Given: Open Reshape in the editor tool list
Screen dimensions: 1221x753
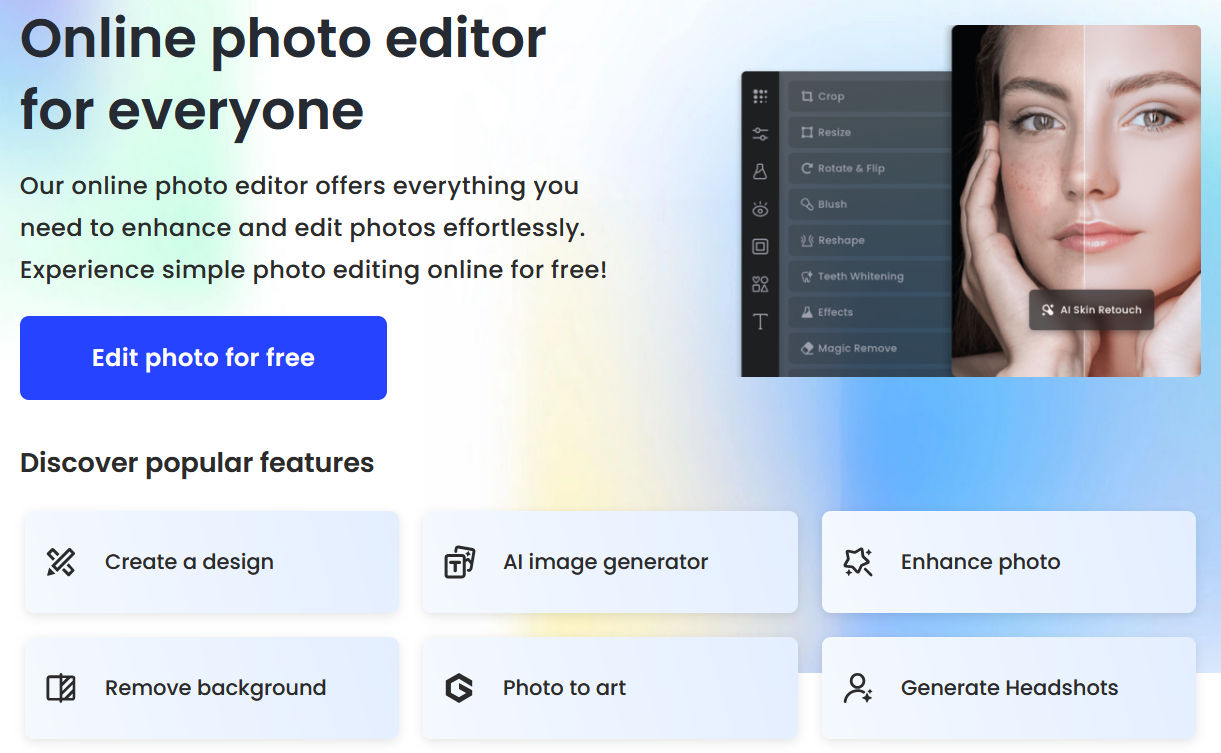Looking at the screenshot, I should [x=869, y=240].
